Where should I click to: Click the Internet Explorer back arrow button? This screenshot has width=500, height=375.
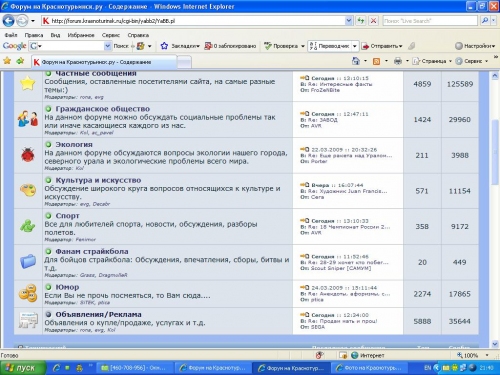click(x=8, y=21)
